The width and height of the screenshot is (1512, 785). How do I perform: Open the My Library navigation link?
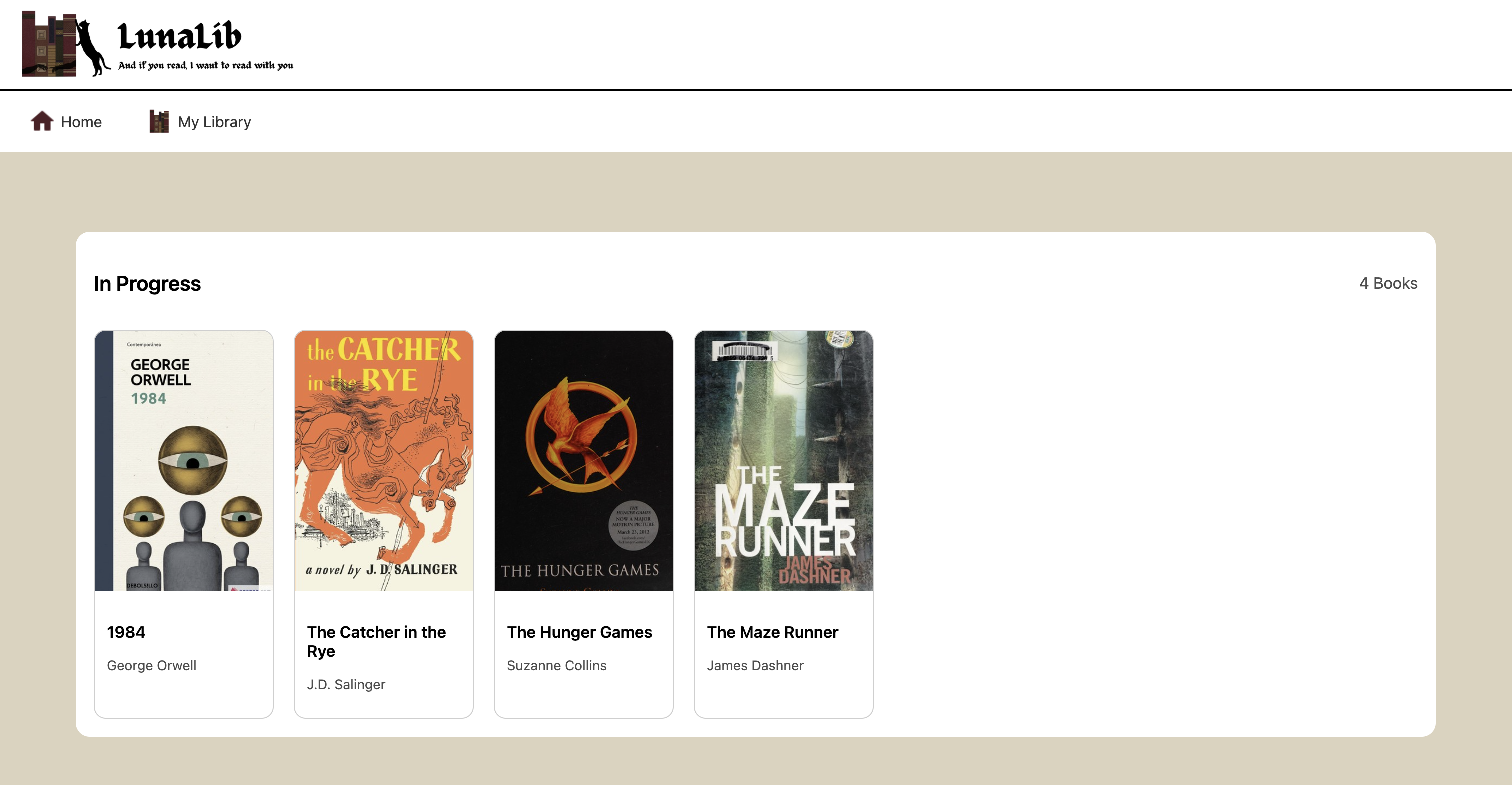[x=200, y=121]
